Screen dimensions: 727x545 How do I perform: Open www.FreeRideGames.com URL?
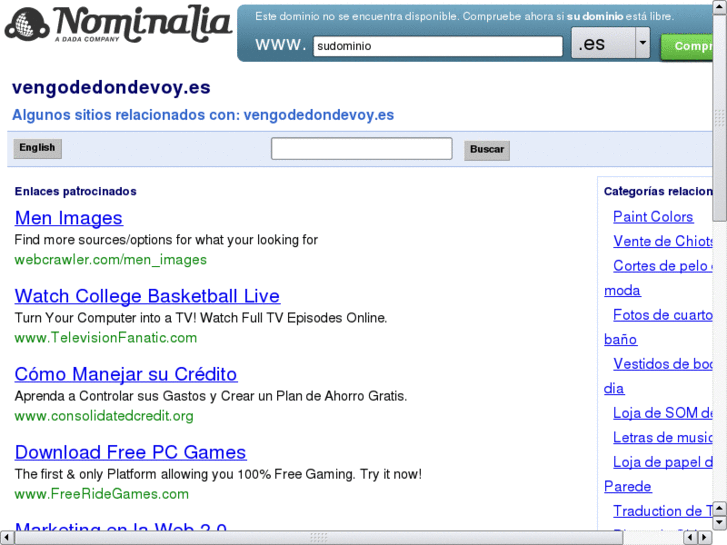(102, 494)
